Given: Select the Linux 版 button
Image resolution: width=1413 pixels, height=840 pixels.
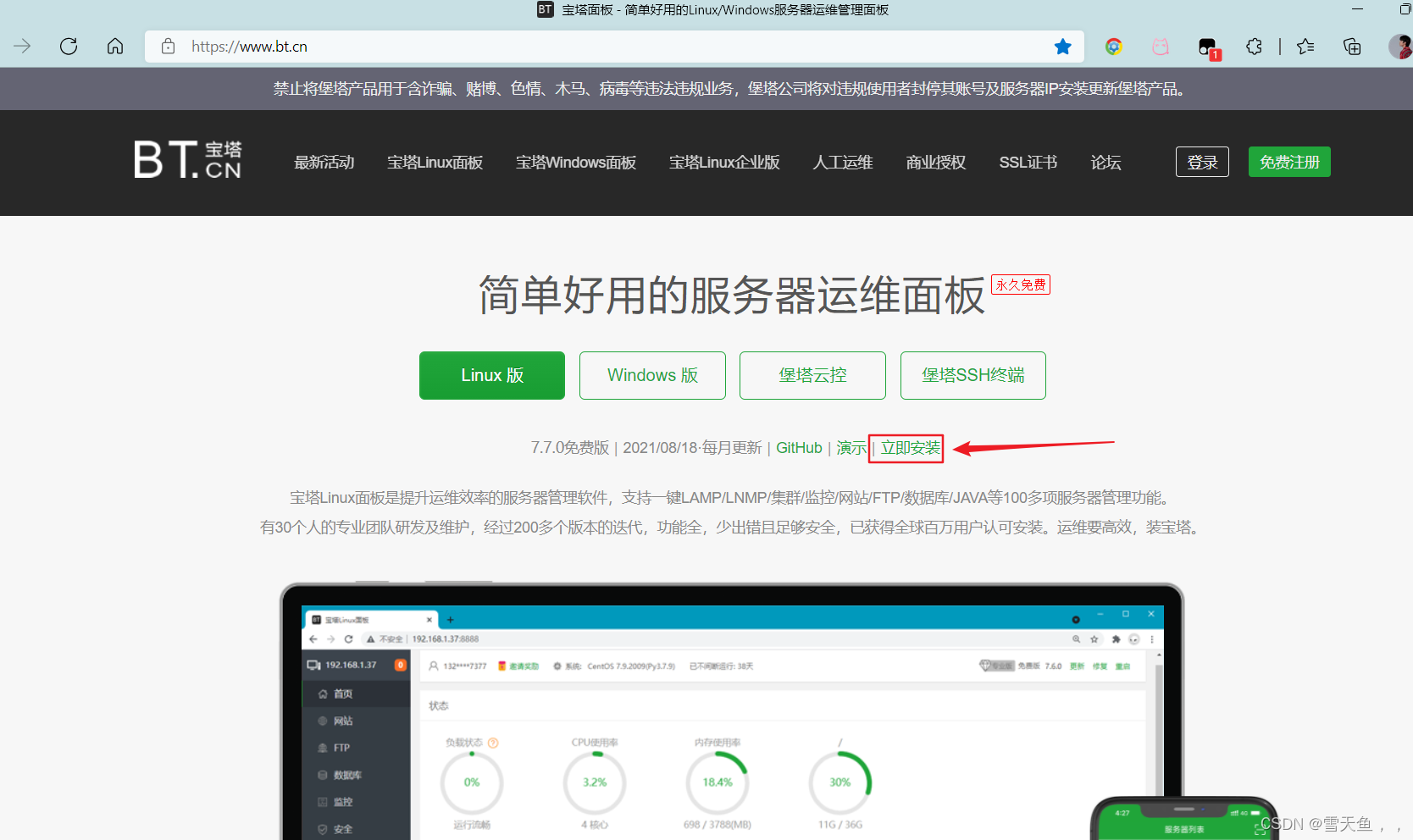Looking at the screenshot, I should click(x=492, y=375).
